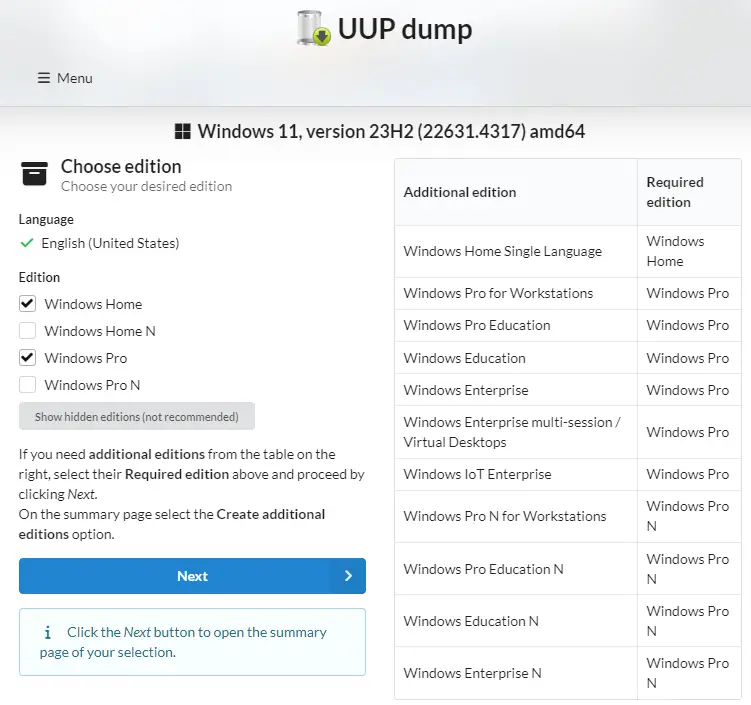This screenshot has width=751, height=705.
Task: Click the Windows Enterprise table cell
Action: point(516,390)
